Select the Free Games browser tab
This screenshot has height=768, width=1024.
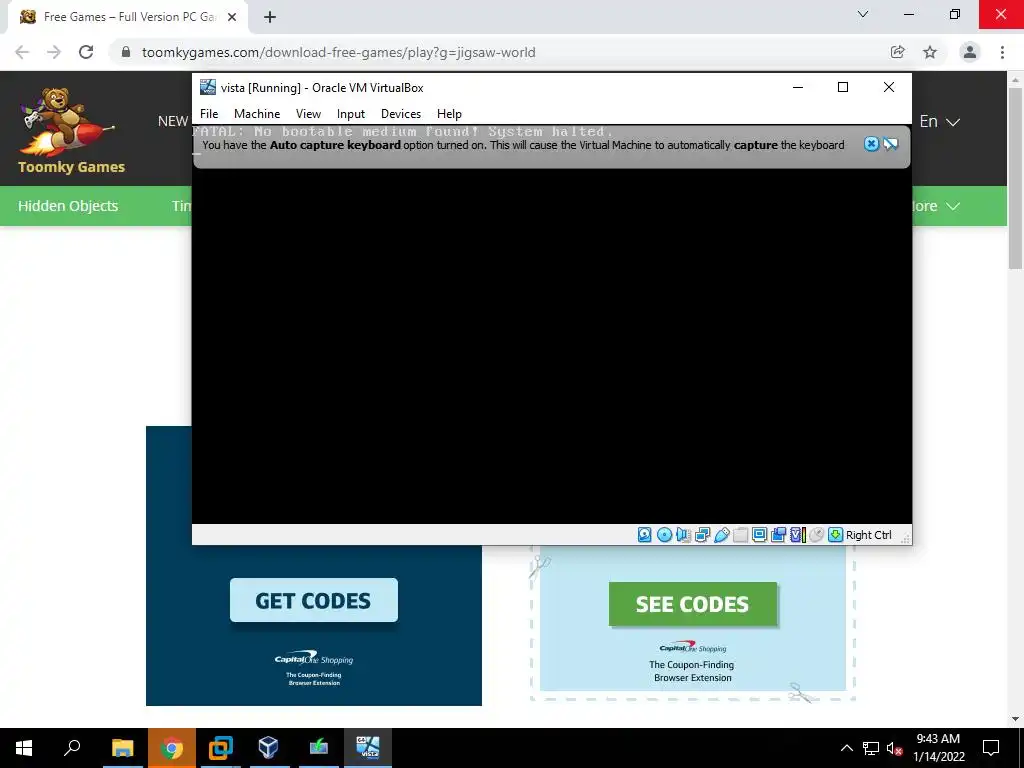point(127,18)
